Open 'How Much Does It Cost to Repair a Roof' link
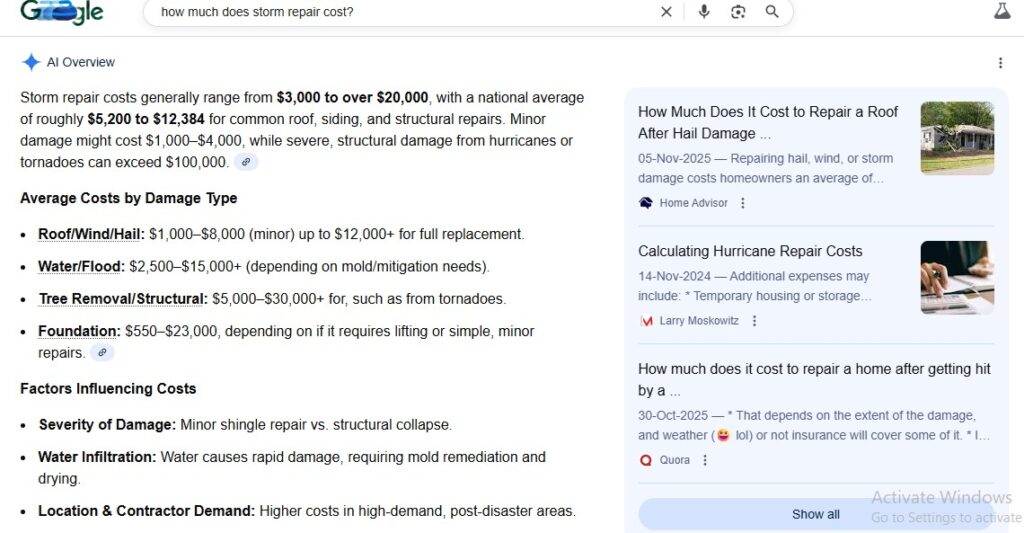Image resolution: width=1024 pixels, height=533 pixels. [768, 122]
